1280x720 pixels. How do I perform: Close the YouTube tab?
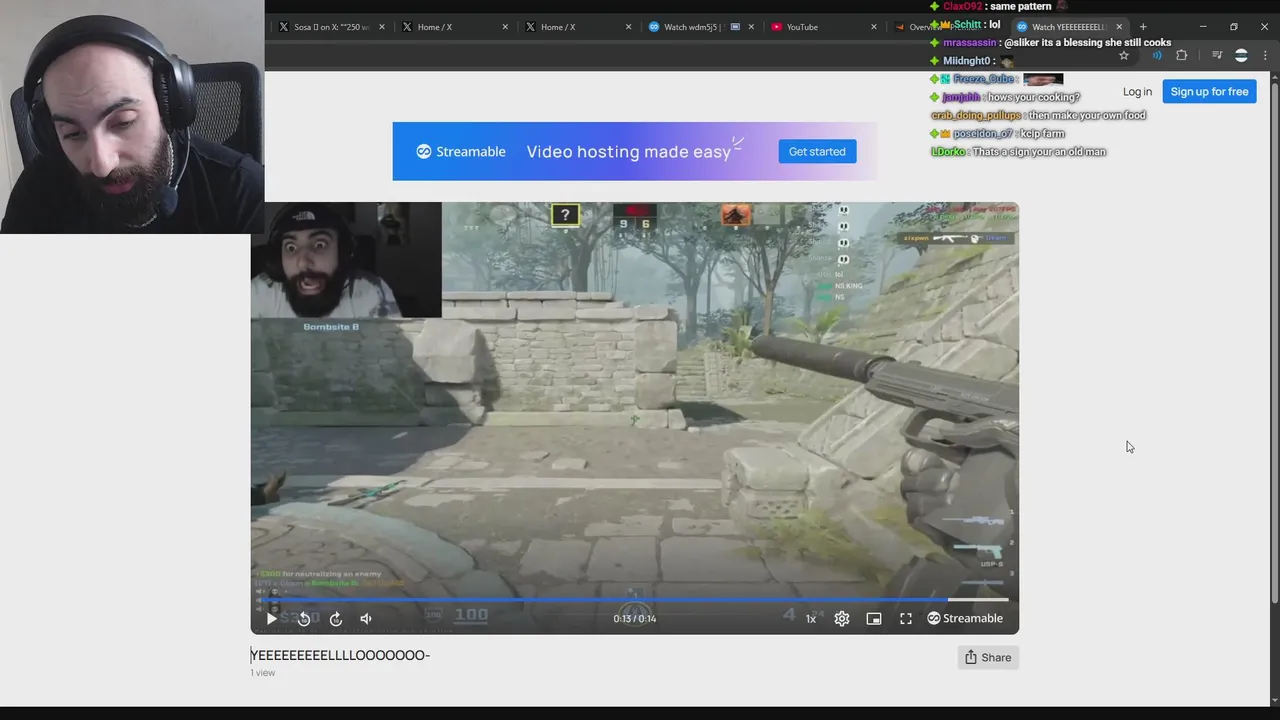[874, 27]
